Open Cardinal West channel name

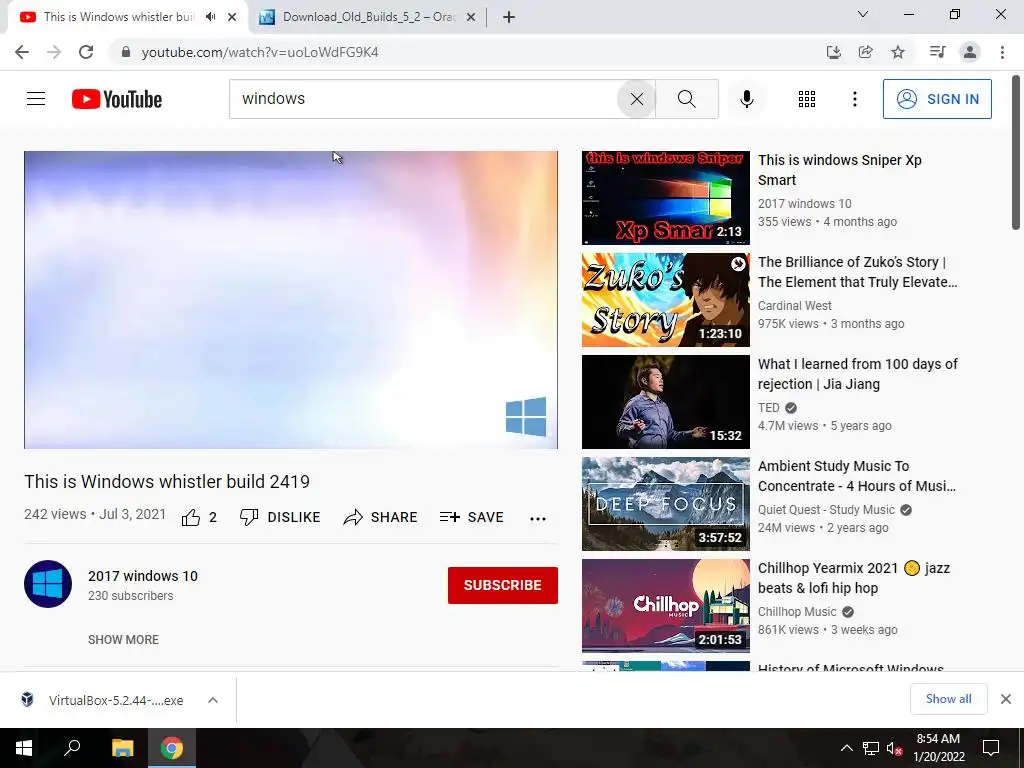[795, 306]
